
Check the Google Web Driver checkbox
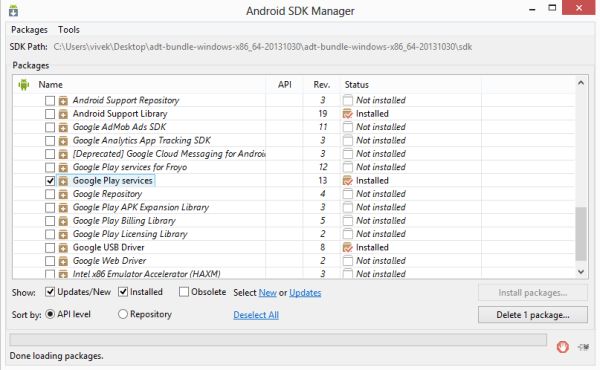coord(50,261)
